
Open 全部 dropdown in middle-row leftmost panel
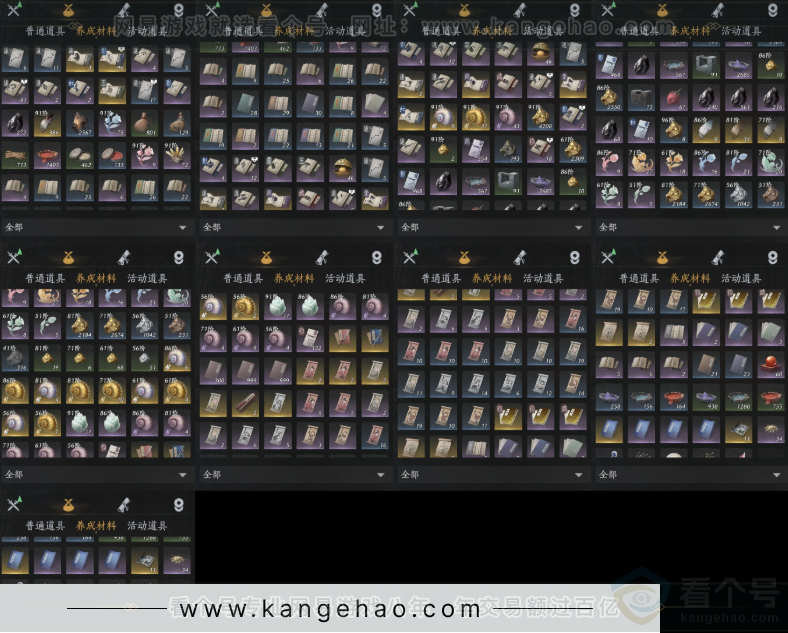(x=96, y=474)
